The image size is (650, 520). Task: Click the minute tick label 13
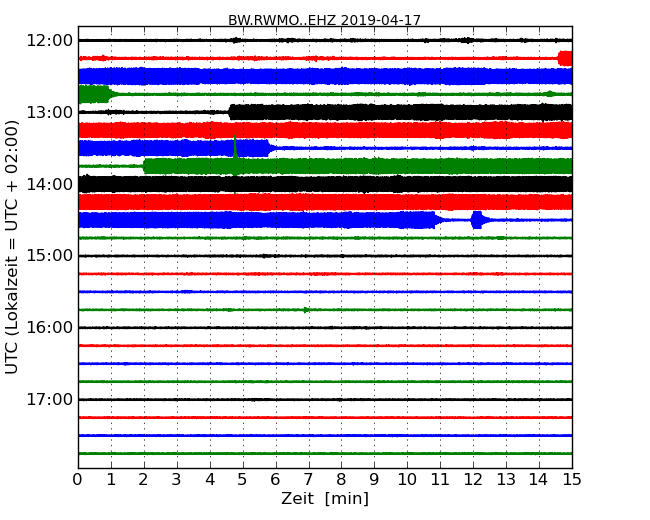[506, 479]
